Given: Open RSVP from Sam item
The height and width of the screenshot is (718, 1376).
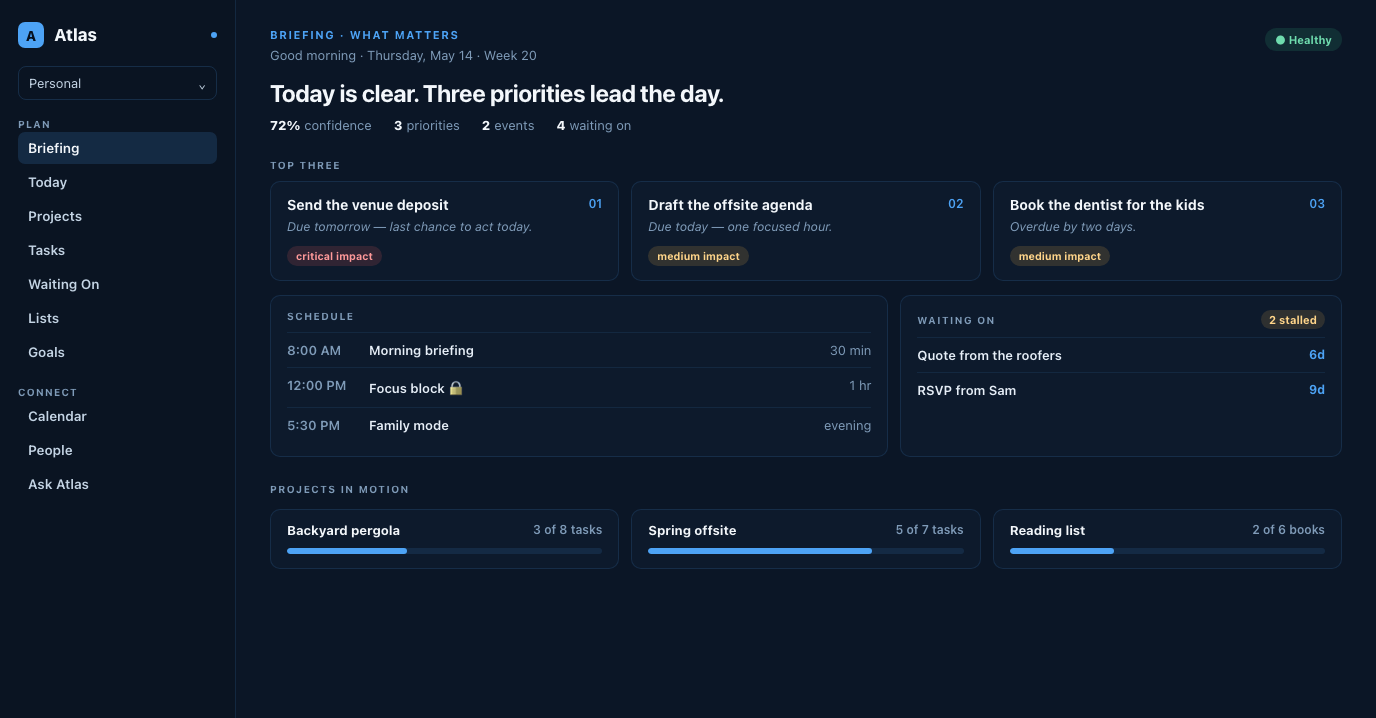Looking at the screenshot, I should [x=1121, y=390].
